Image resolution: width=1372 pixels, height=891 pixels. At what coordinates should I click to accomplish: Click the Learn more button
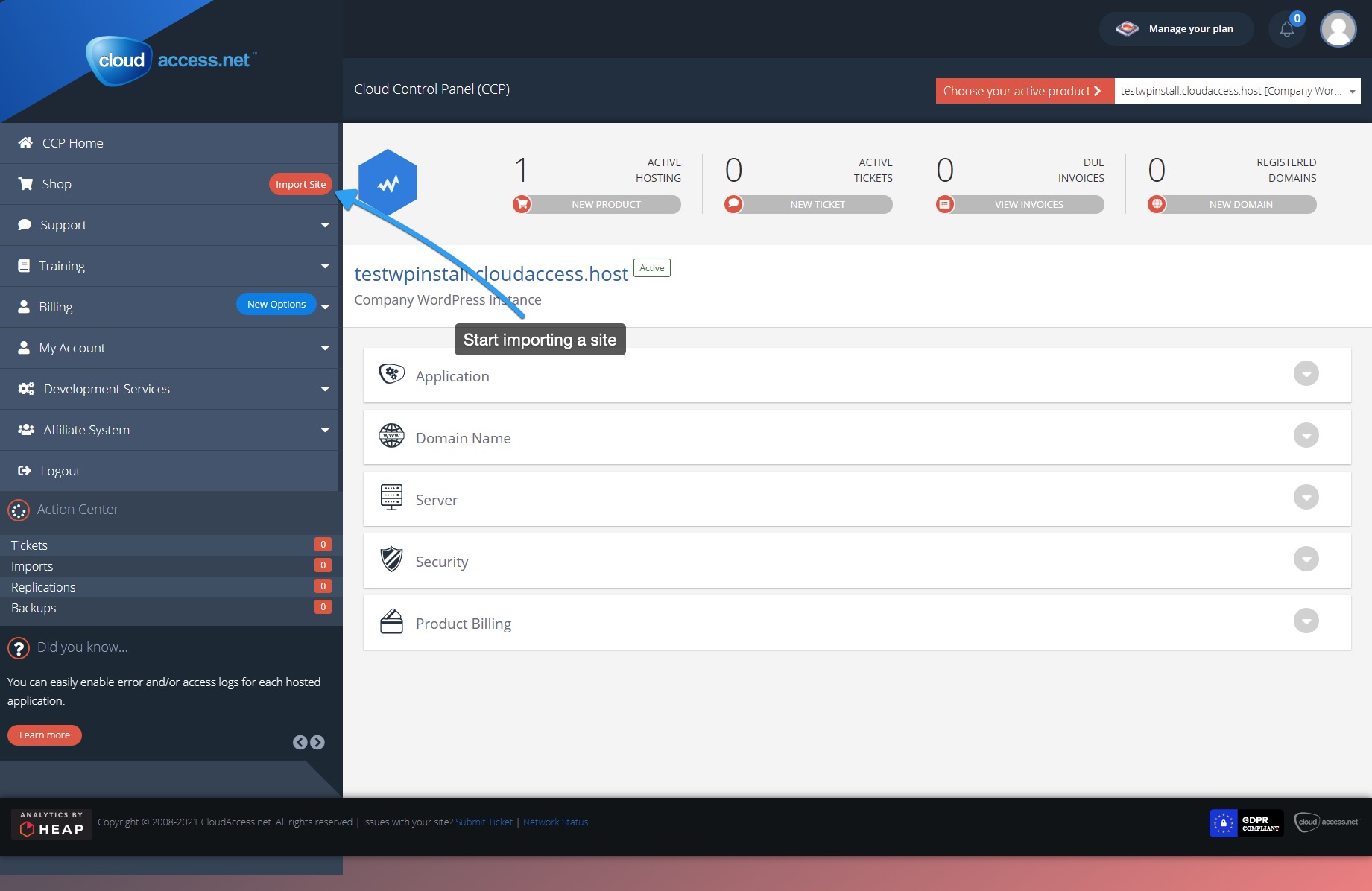pos(45,735)
